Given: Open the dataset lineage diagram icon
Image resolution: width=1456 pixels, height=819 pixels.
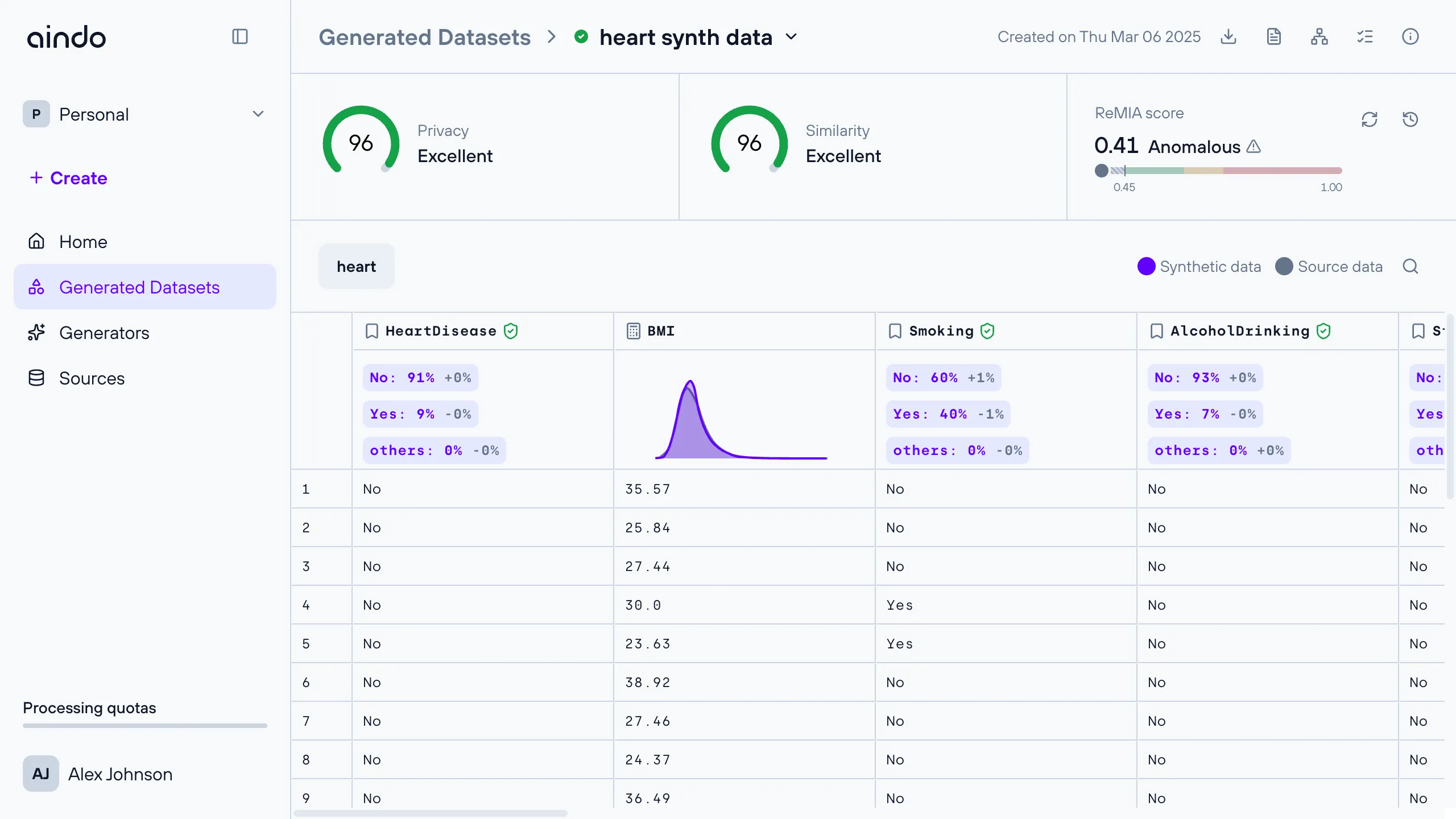Looking at the screenshot, I should click(1319, 37).
